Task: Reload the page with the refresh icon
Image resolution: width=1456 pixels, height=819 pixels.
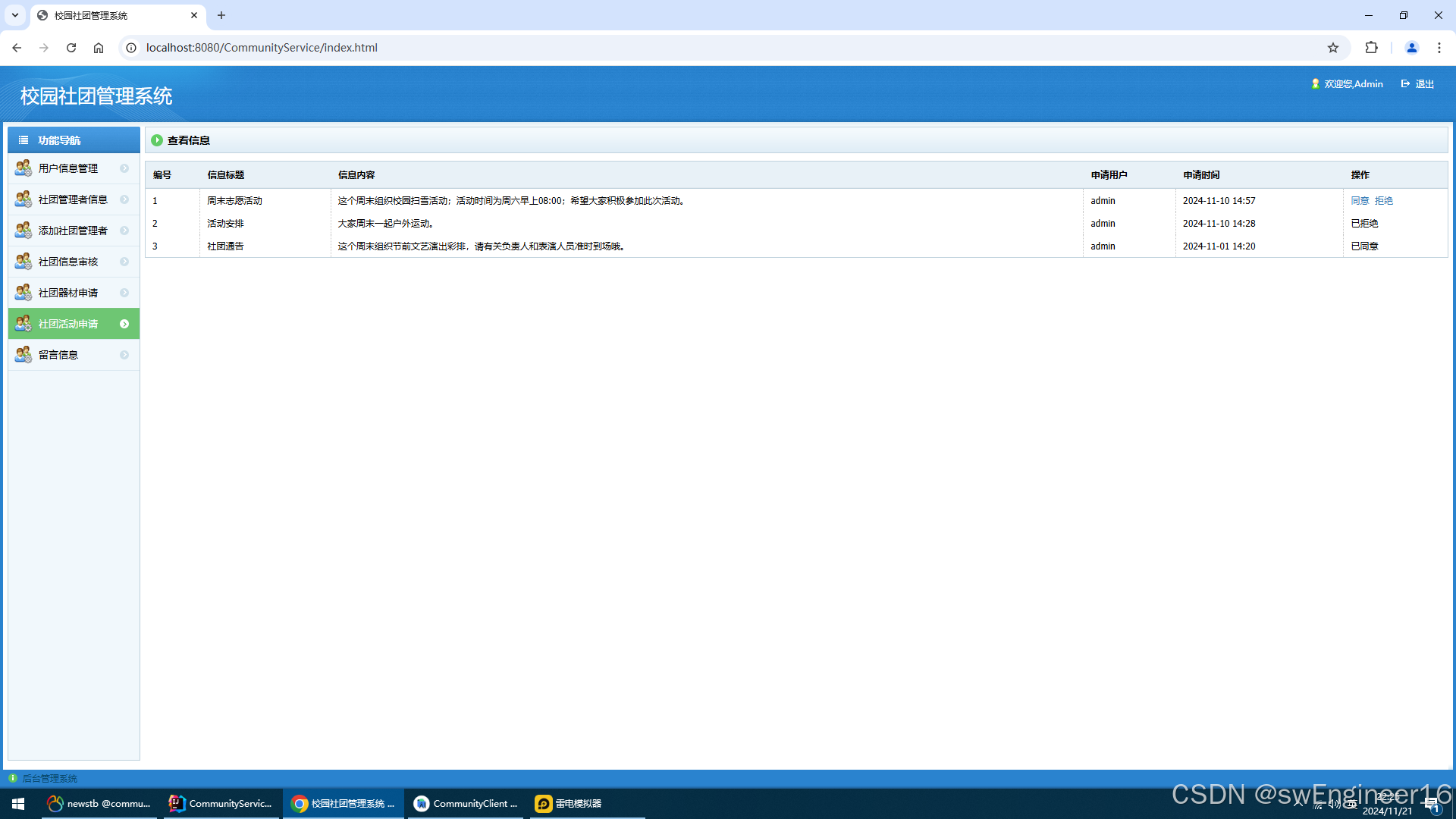Action: click(x=71, y=48)
